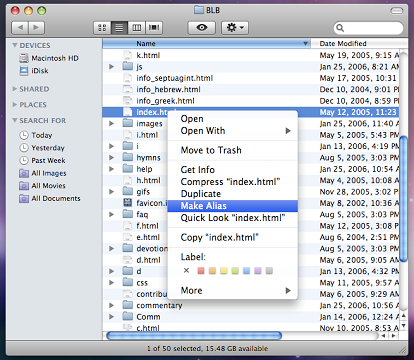Choose Quick Look "index.html"
Image resolution: width=414 pixels, height=360 pixels.
tap(233, 218)
